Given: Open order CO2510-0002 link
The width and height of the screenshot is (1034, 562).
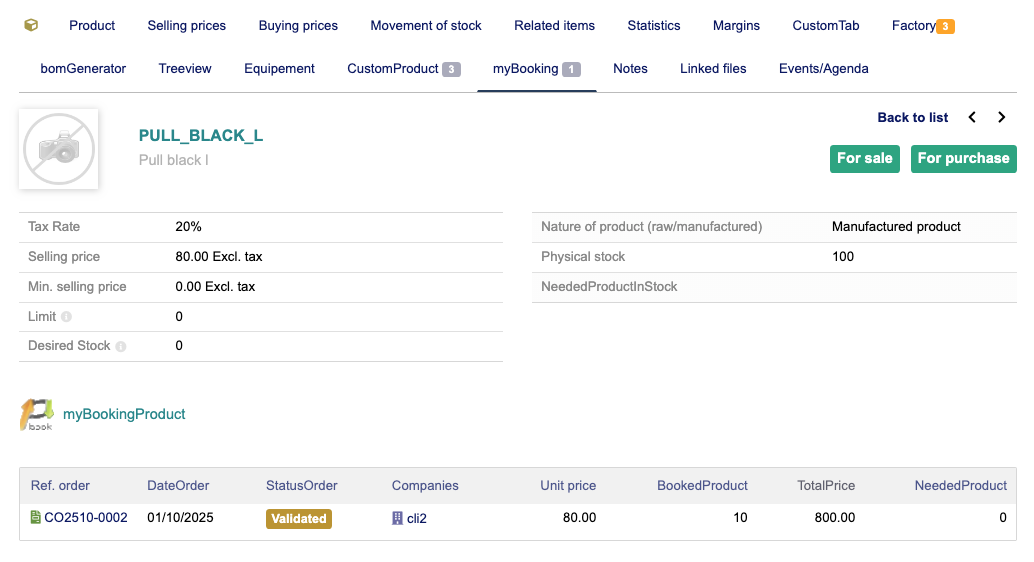Looking at the screenshot, I should click(86, 518).
